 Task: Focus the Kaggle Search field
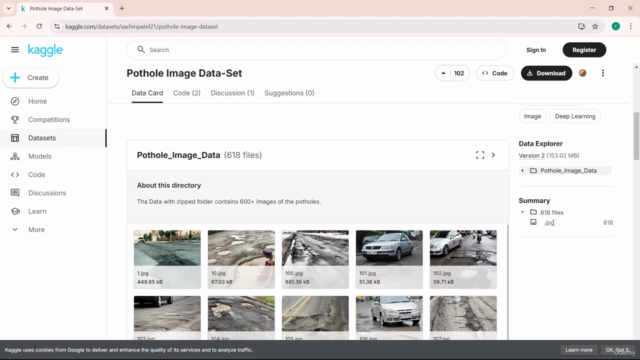(316, 50)
